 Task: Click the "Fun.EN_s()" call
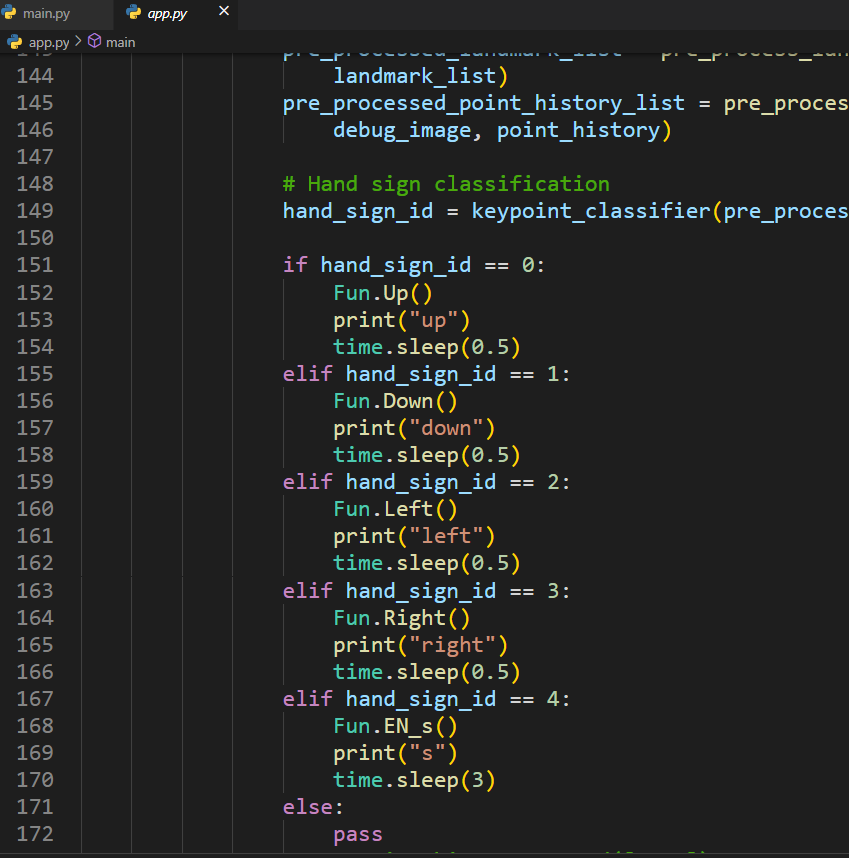pyautogui.click(x=395, y=727)
